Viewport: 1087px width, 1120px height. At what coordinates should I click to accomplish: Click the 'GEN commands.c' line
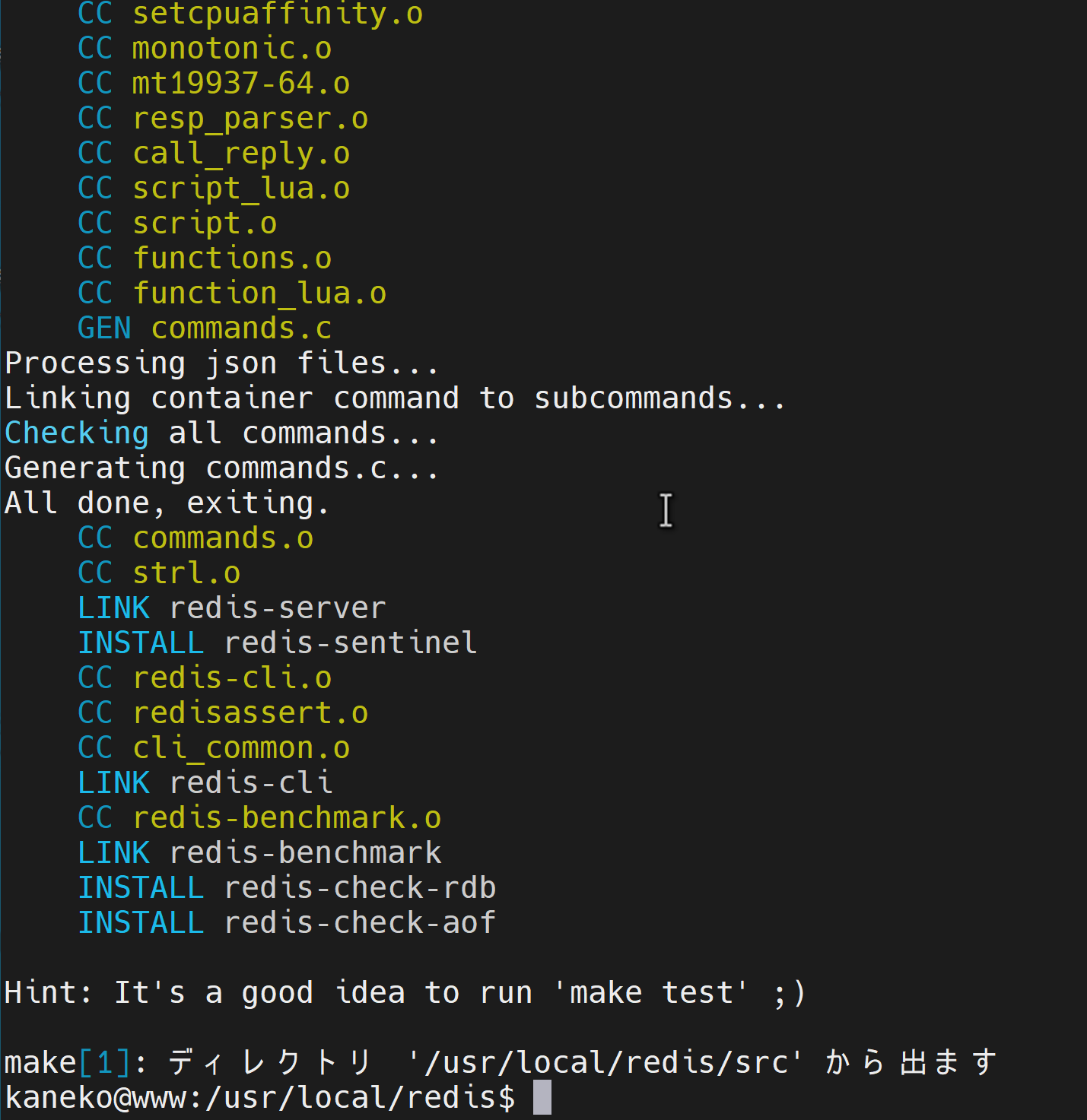tap(205, 328)
